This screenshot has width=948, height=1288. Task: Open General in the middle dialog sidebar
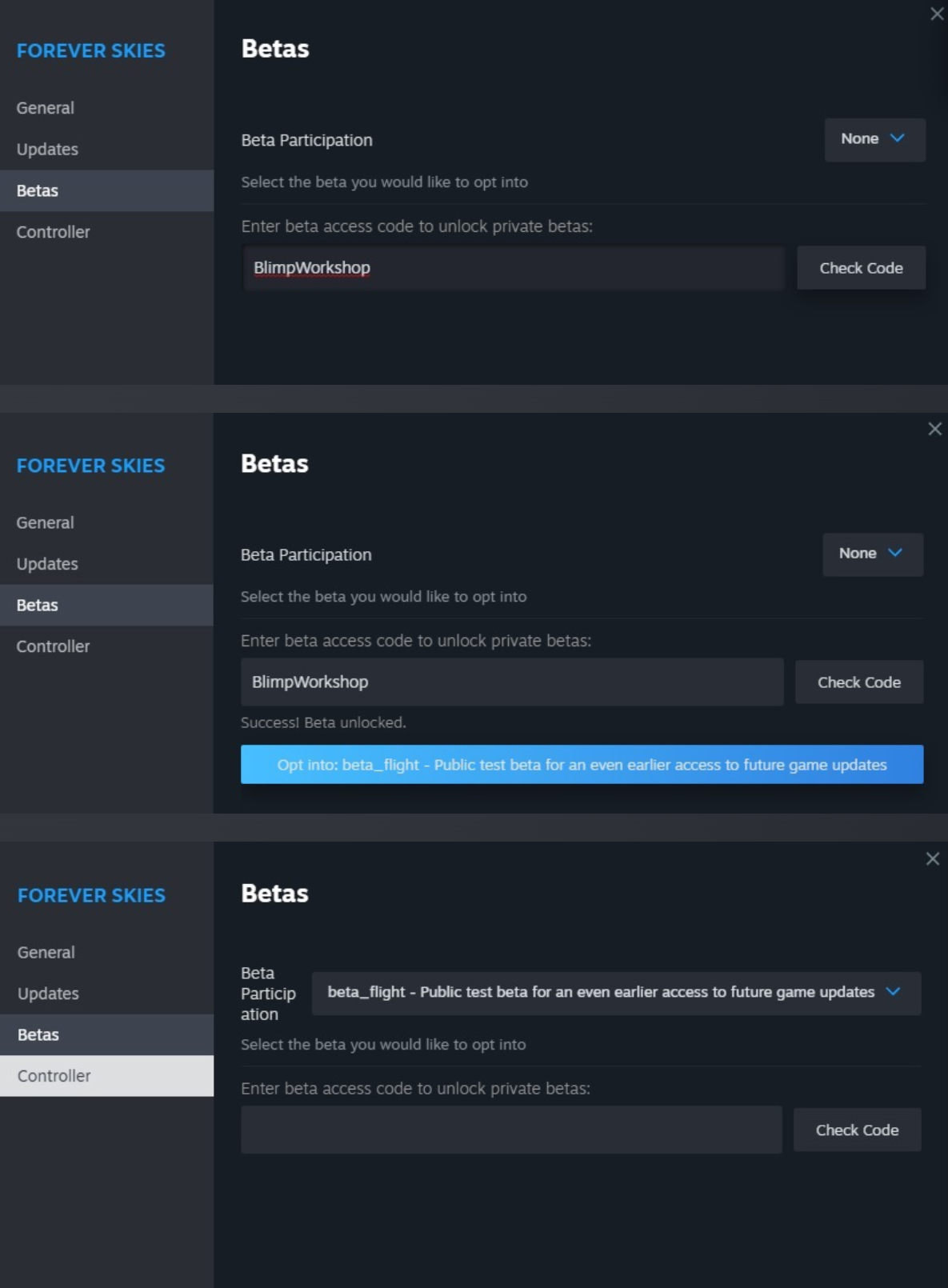pyautogui.click(x=106, y=522)
